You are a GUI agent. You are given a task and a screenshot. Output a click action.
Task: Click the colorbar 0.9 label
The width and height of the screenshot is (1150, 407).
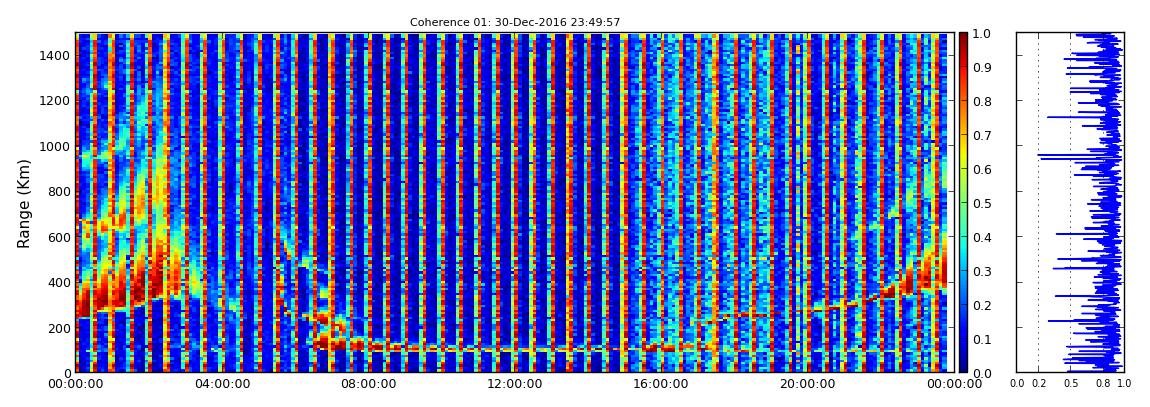click(x=984, y=67)
